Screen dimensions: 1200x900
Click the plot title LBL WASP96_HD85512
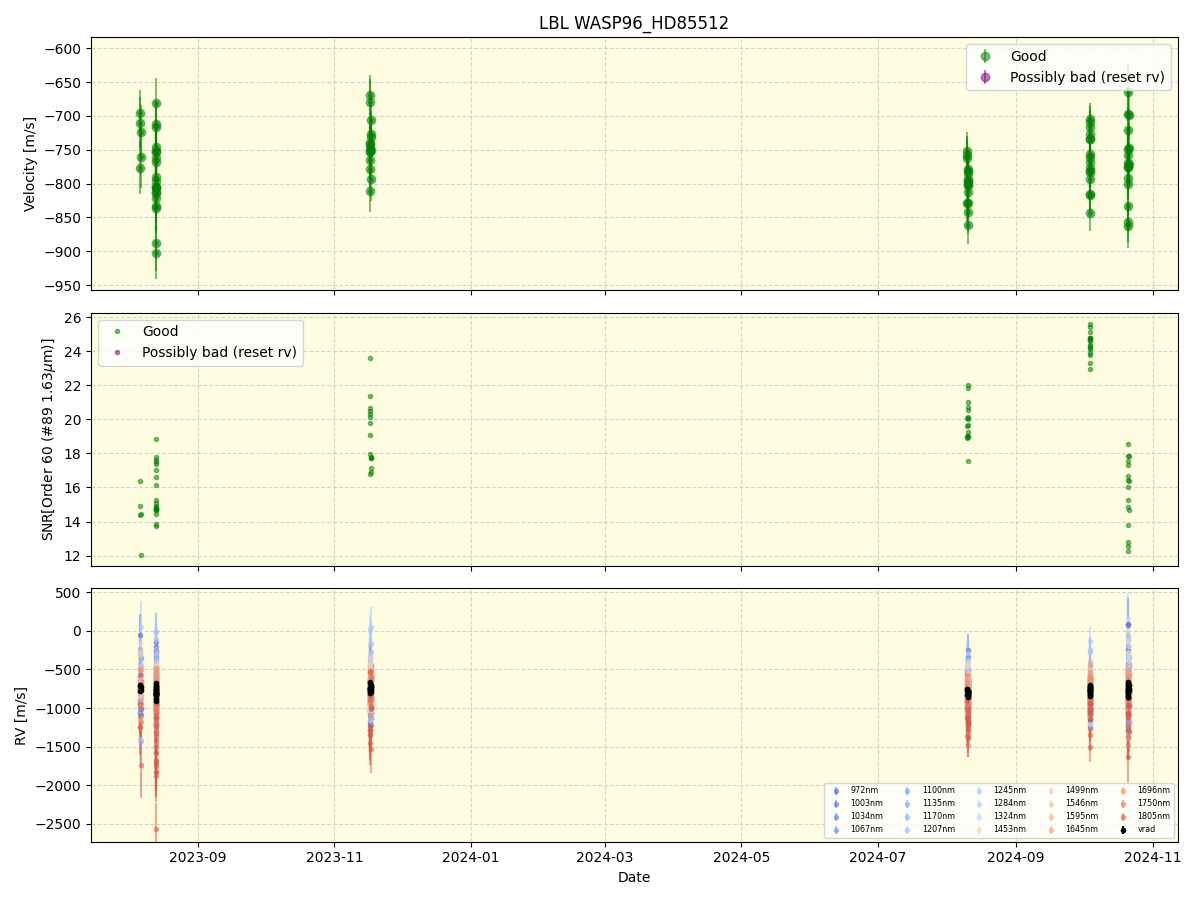click(x=634, y=23)
